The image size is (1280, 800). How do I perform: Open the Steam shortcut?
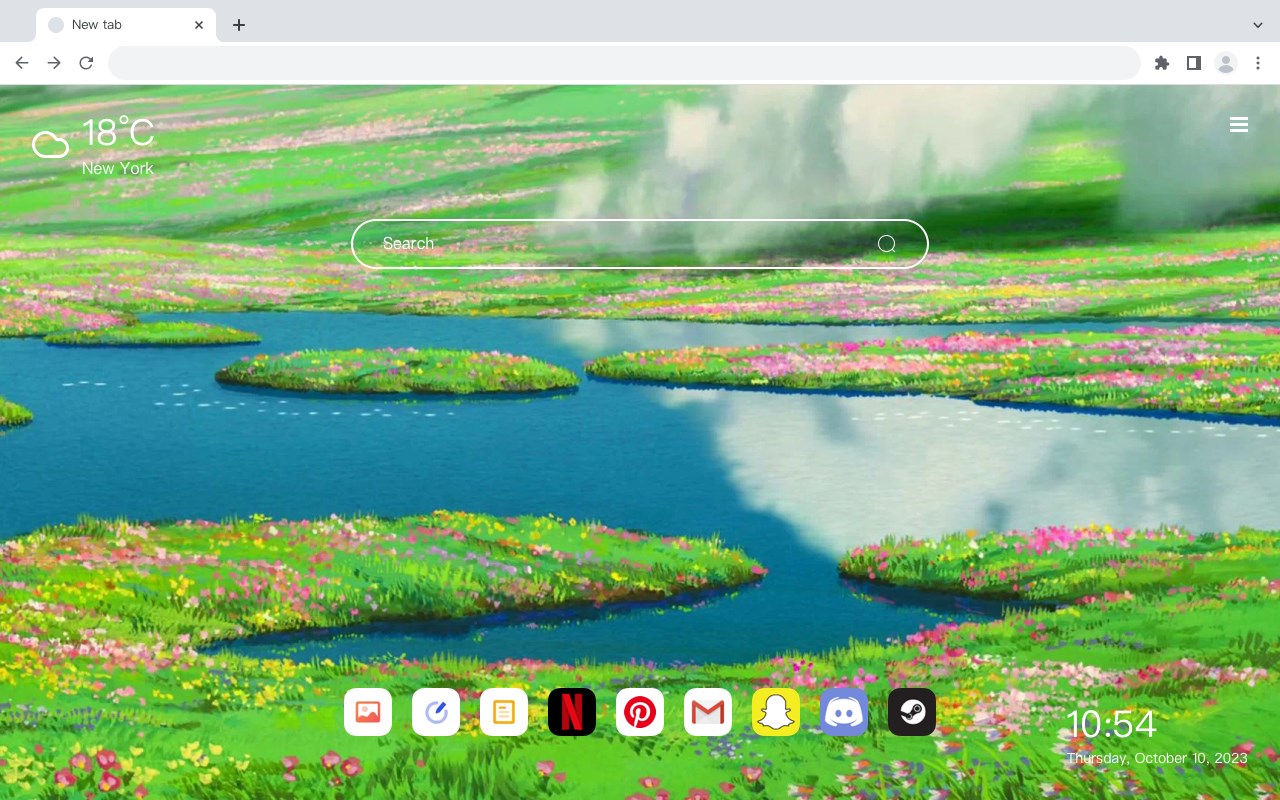click(x=912, y=712)
